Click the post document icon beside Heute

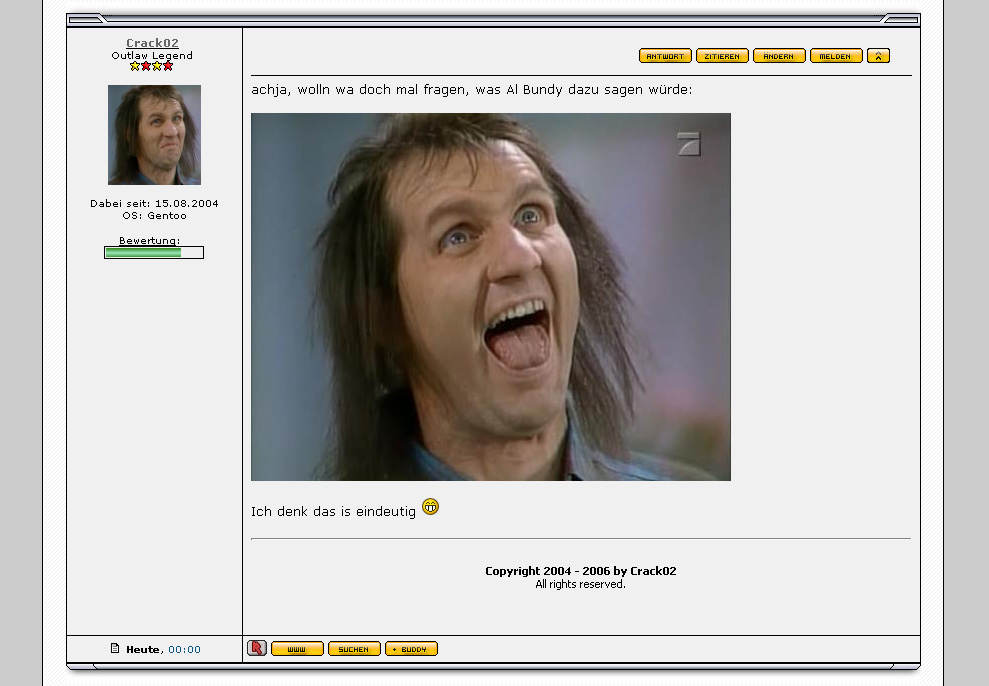115,648
